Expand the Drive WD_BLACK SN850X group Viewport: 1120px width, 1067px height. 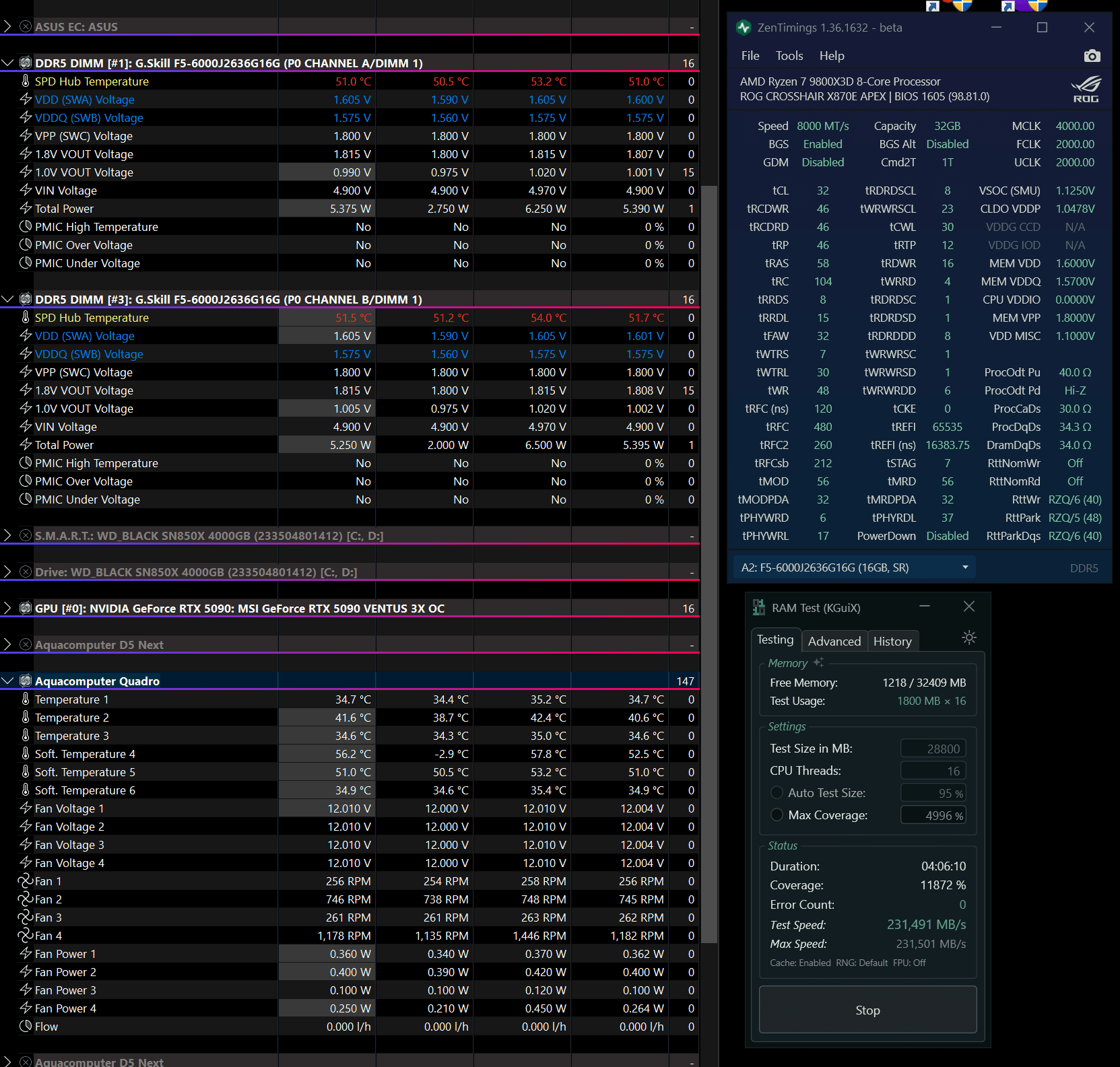pos(7,572)
